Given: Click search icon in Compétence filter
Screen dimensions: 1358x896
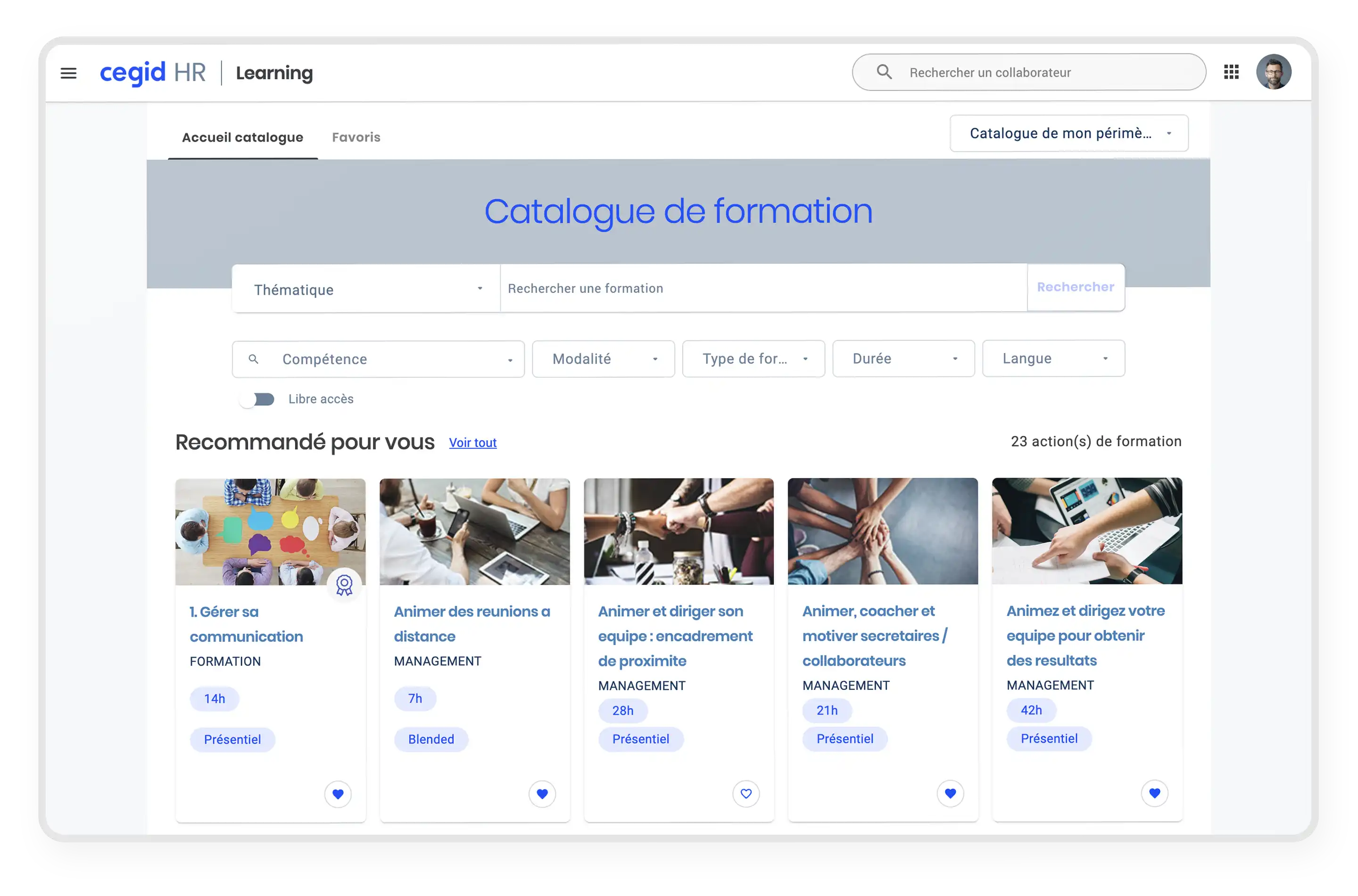Looking at the screenshot, I should (x=254, y=359).
